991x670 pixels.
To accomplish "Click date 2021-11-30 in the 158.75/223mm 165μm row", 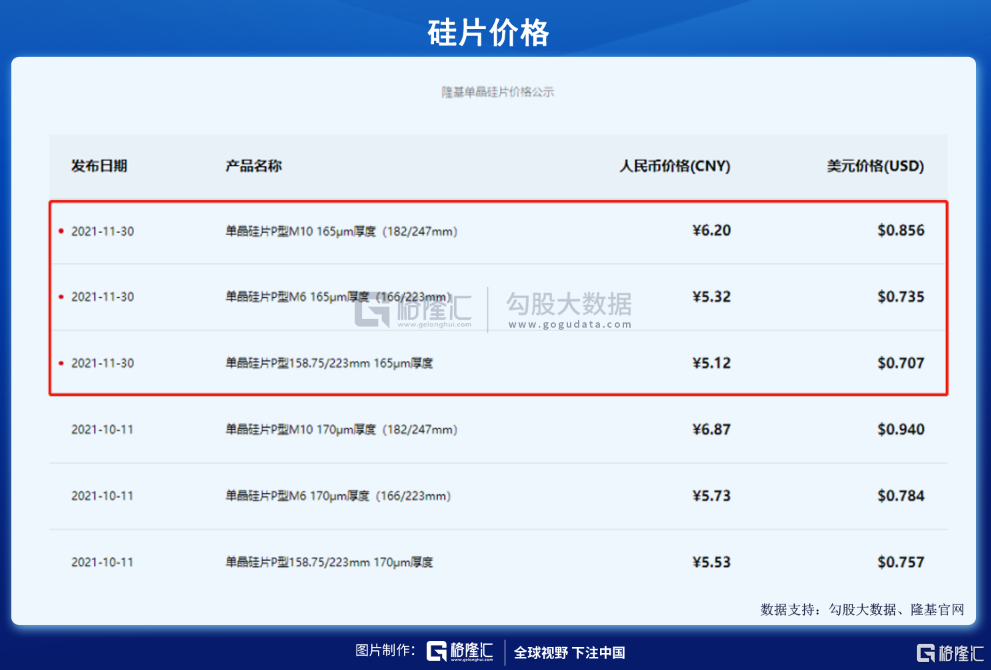I will (102, 363).
